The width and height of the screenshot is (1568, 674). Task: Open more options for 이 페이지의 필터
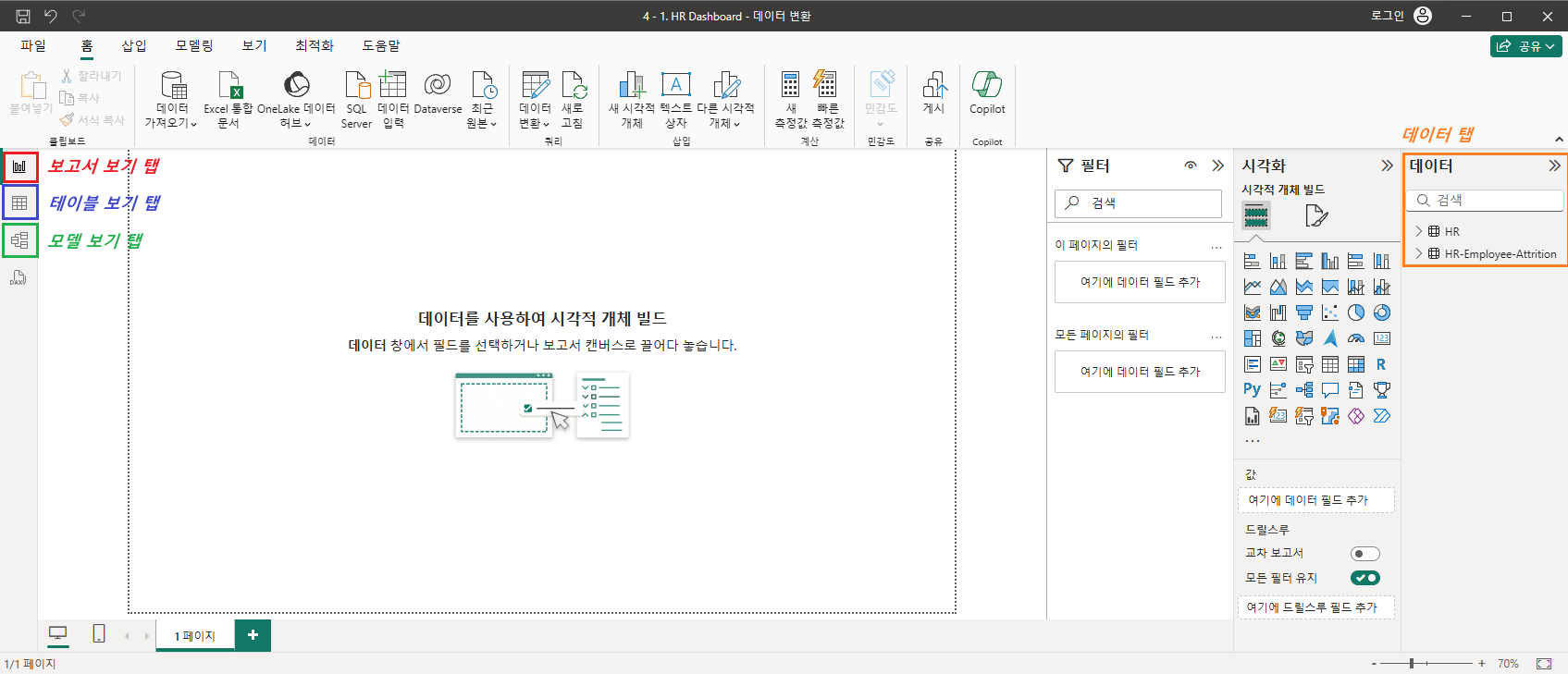tap(1216, 247)
